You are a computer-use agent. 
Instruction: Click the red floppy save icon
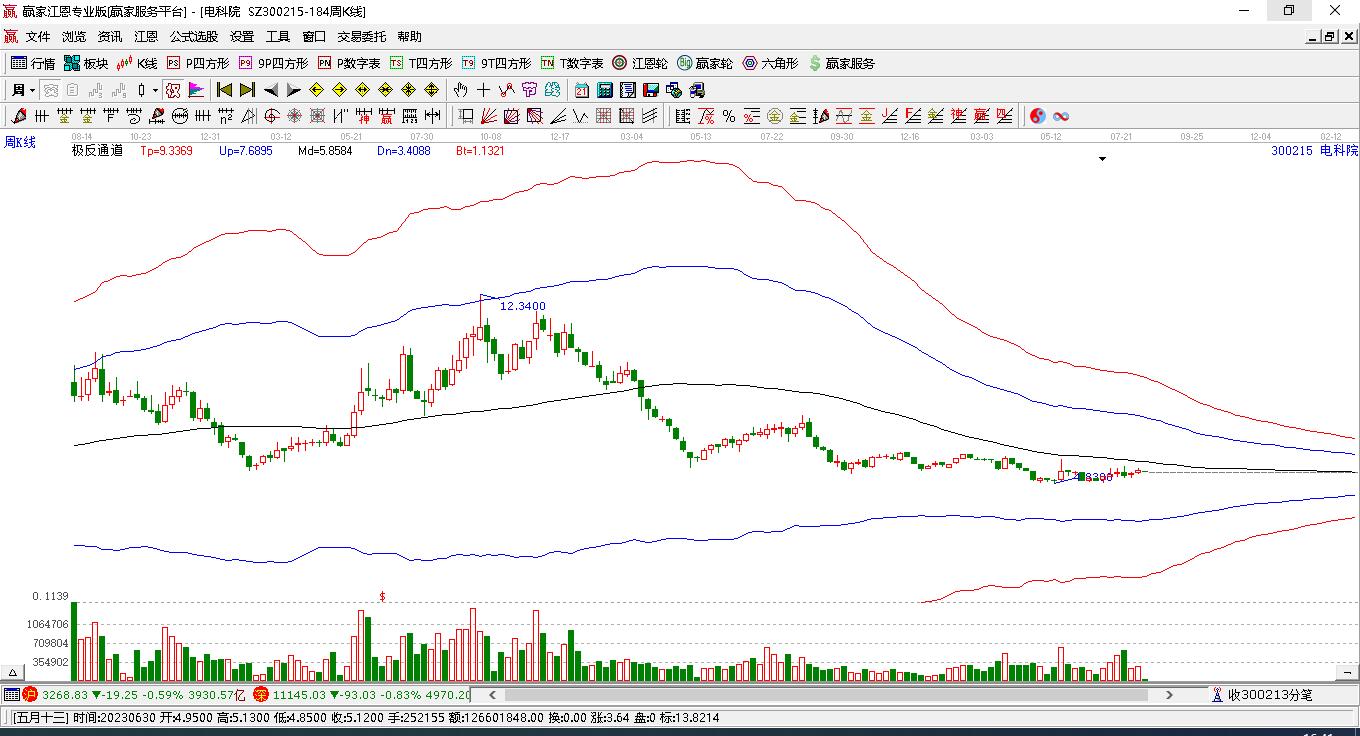pyautogui.click(x=651, y=90)
